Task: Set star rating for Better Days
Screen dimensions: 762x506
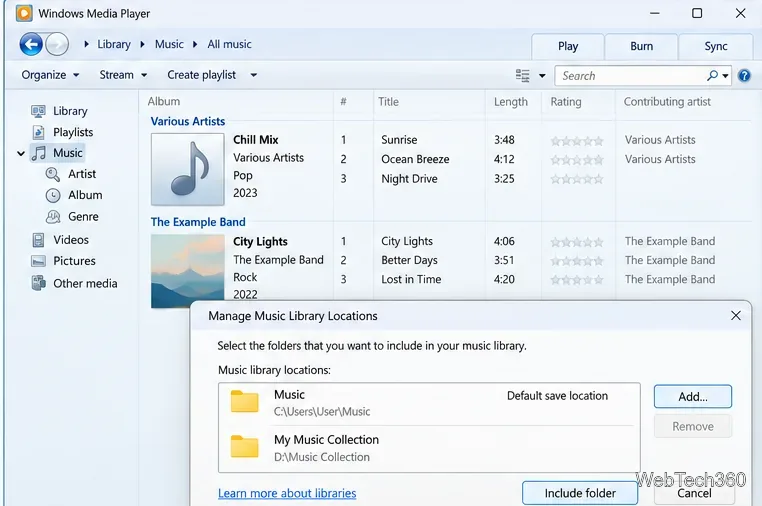Action: click(577, 261)
